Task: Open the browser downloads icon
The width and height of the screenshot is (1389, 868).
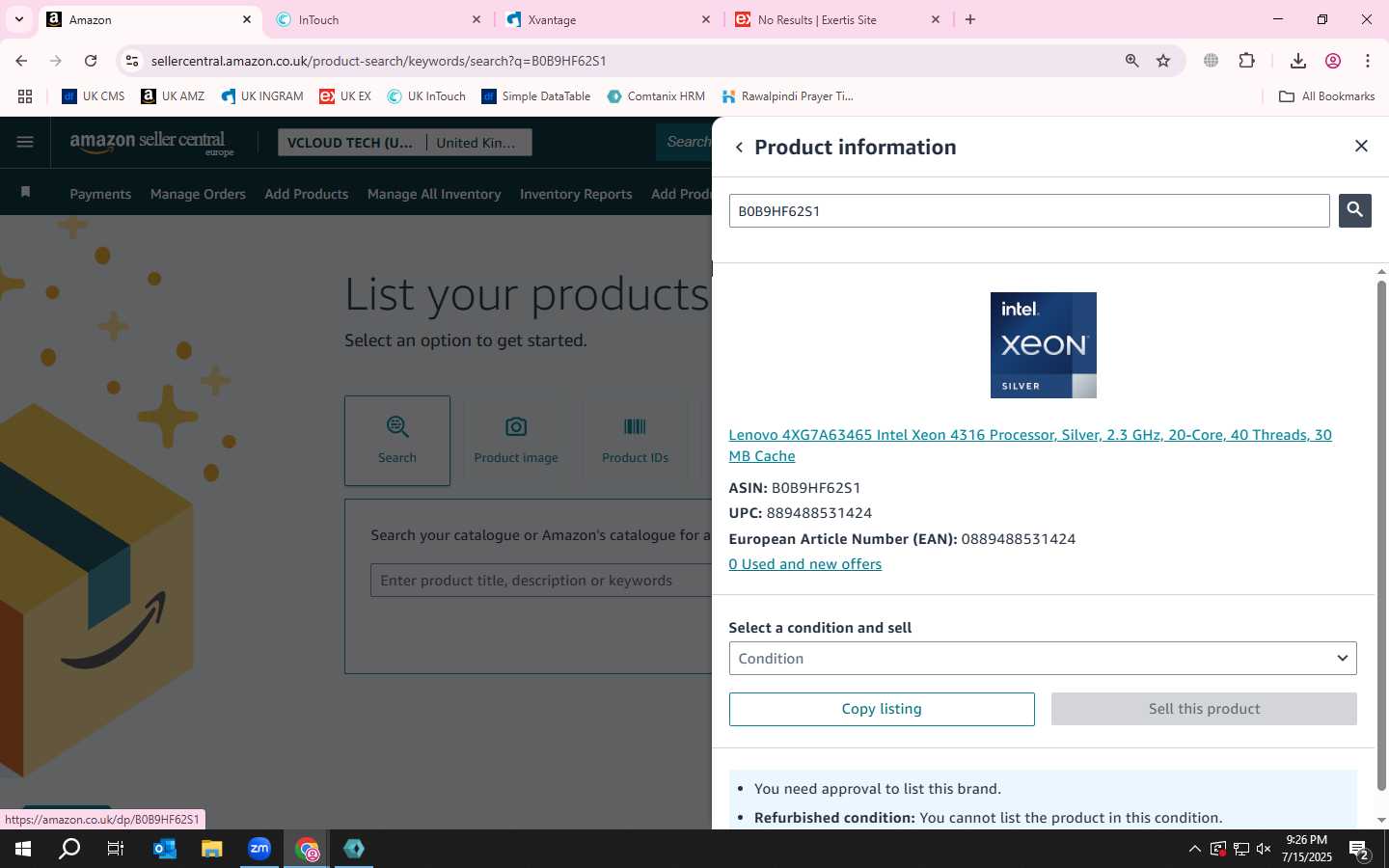Action: click(1297, 61)
